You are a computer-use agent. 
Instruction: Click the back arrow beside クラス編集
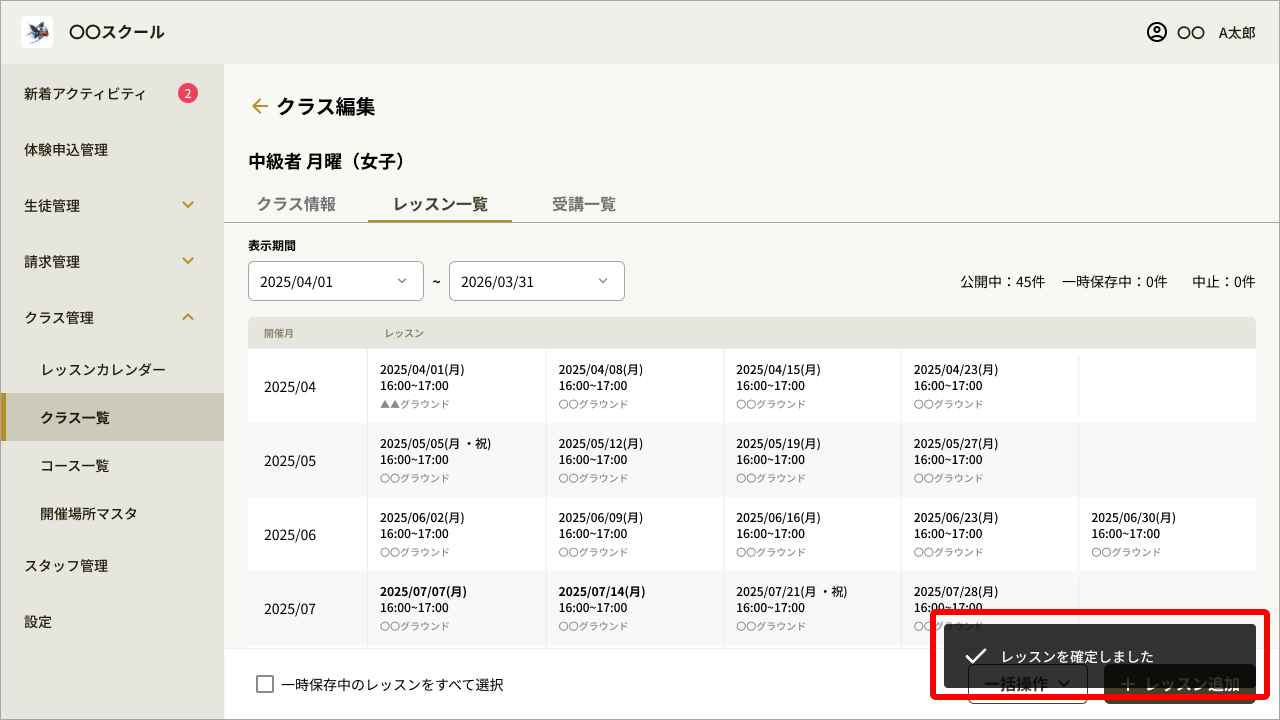click(x=260, y=106)
